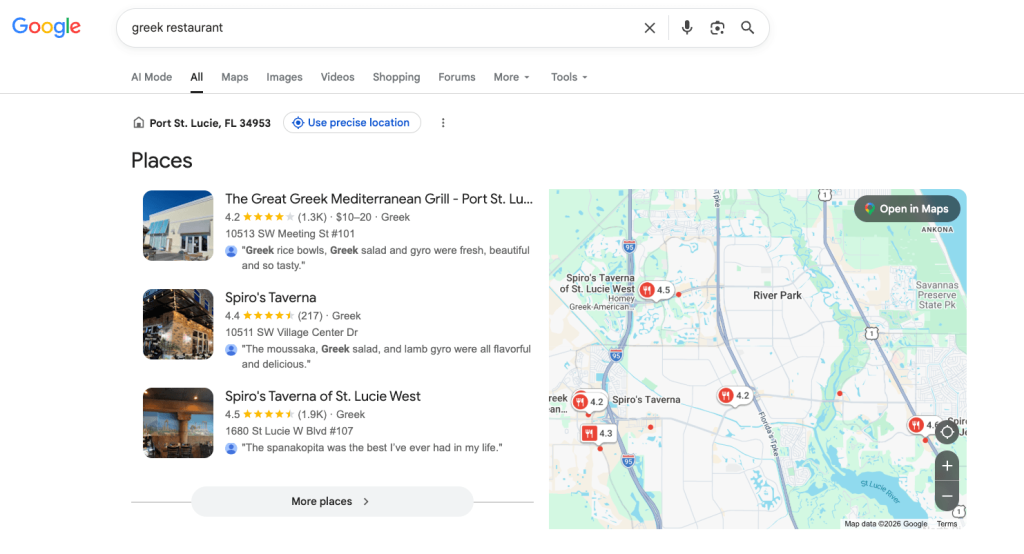This screenshot has height=554, width=1024.
Task: Center map on my location
Action: 947,432
